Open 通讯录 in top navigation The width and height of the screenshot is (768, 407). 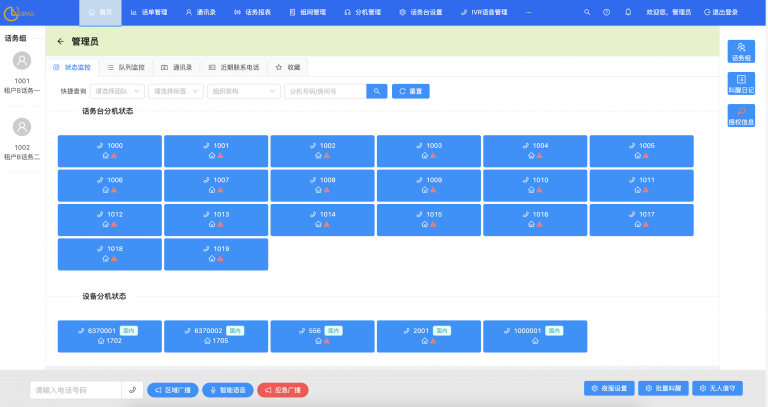coord(200,12)
